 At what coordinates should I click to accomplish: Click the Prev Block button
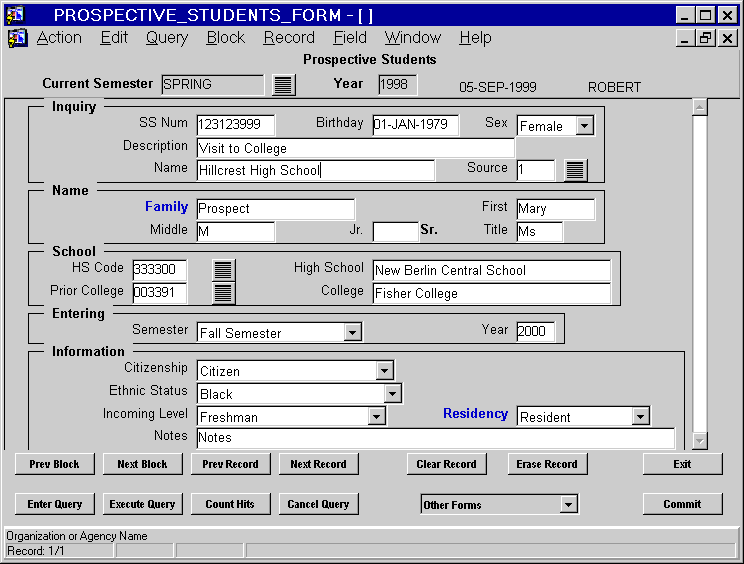point(55,464)
